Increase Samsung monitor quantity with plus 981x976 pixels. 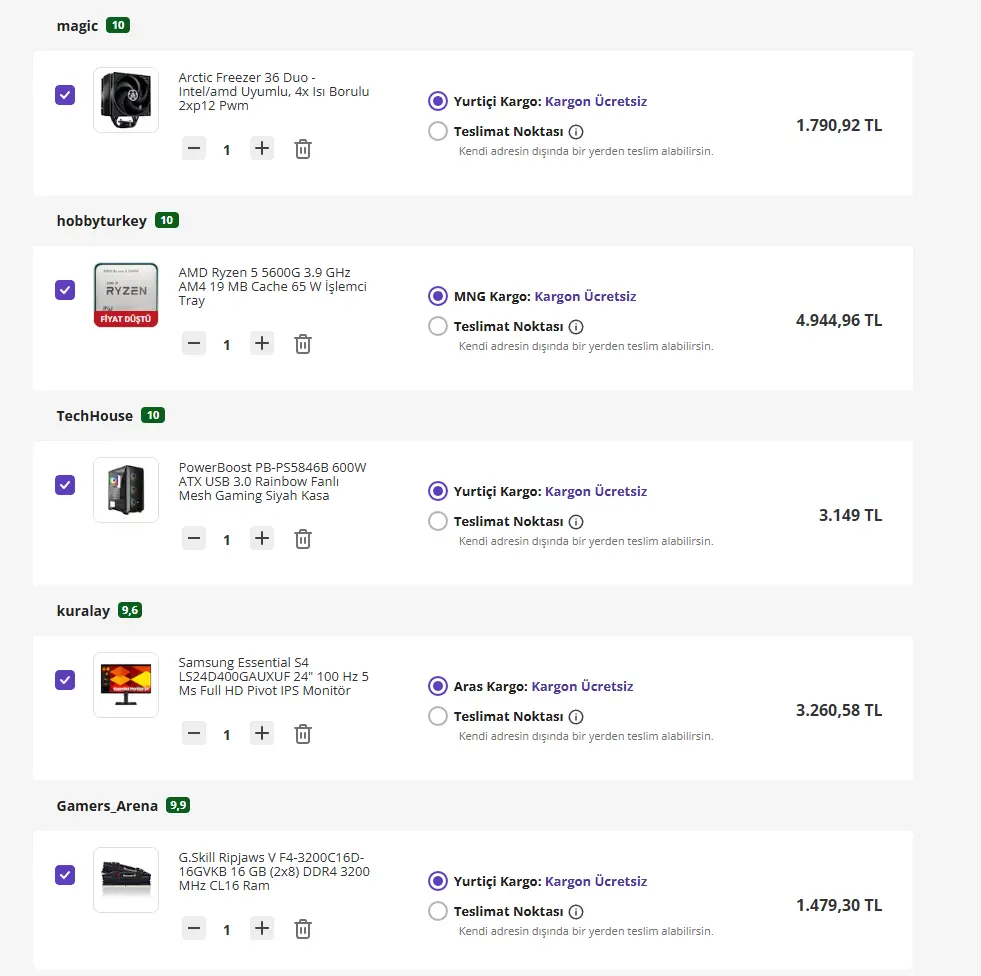point(262,733)
